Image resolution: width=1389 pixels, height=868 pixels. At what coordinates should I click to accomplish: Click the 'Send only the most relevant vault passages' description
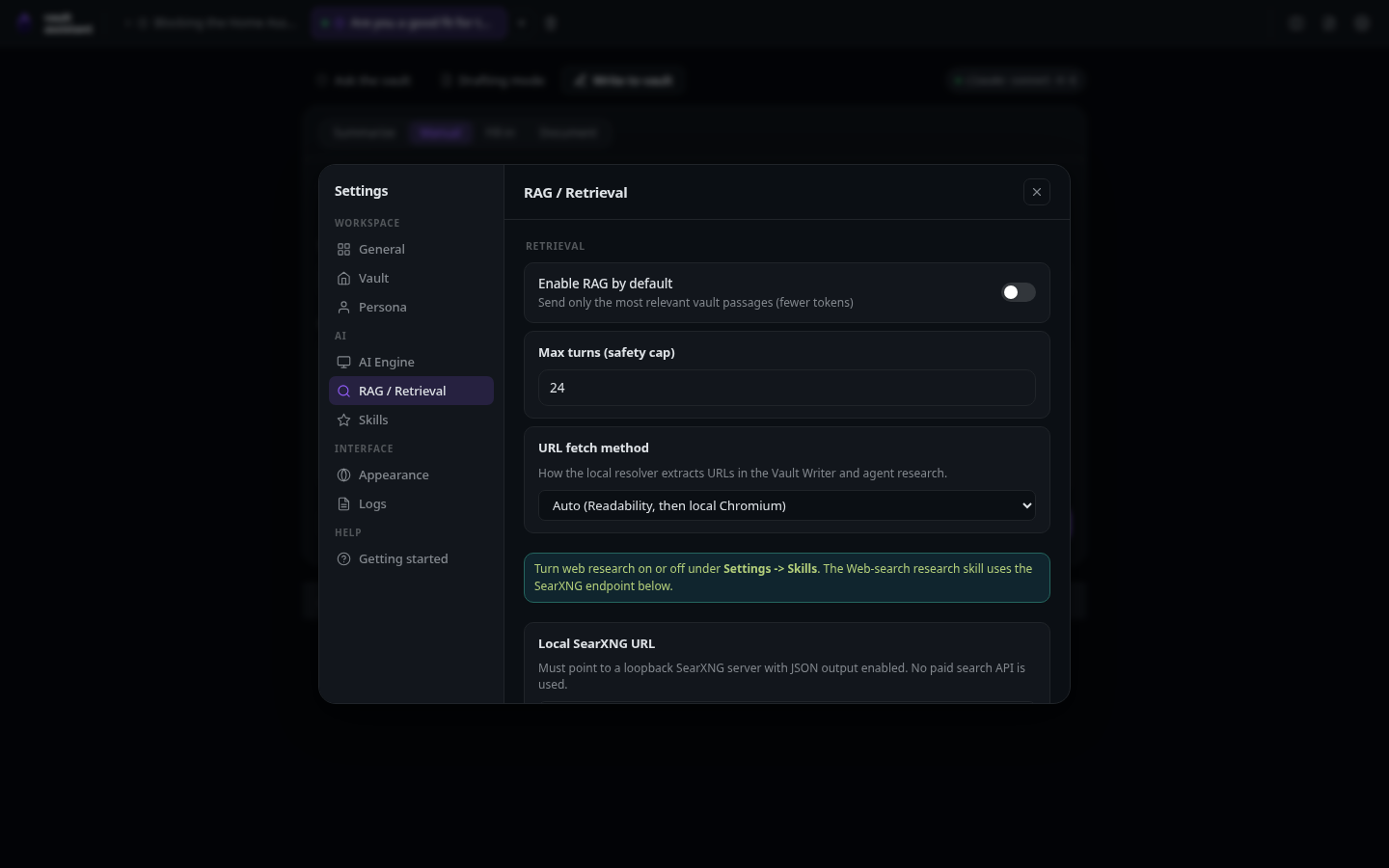tap(695, 303)
